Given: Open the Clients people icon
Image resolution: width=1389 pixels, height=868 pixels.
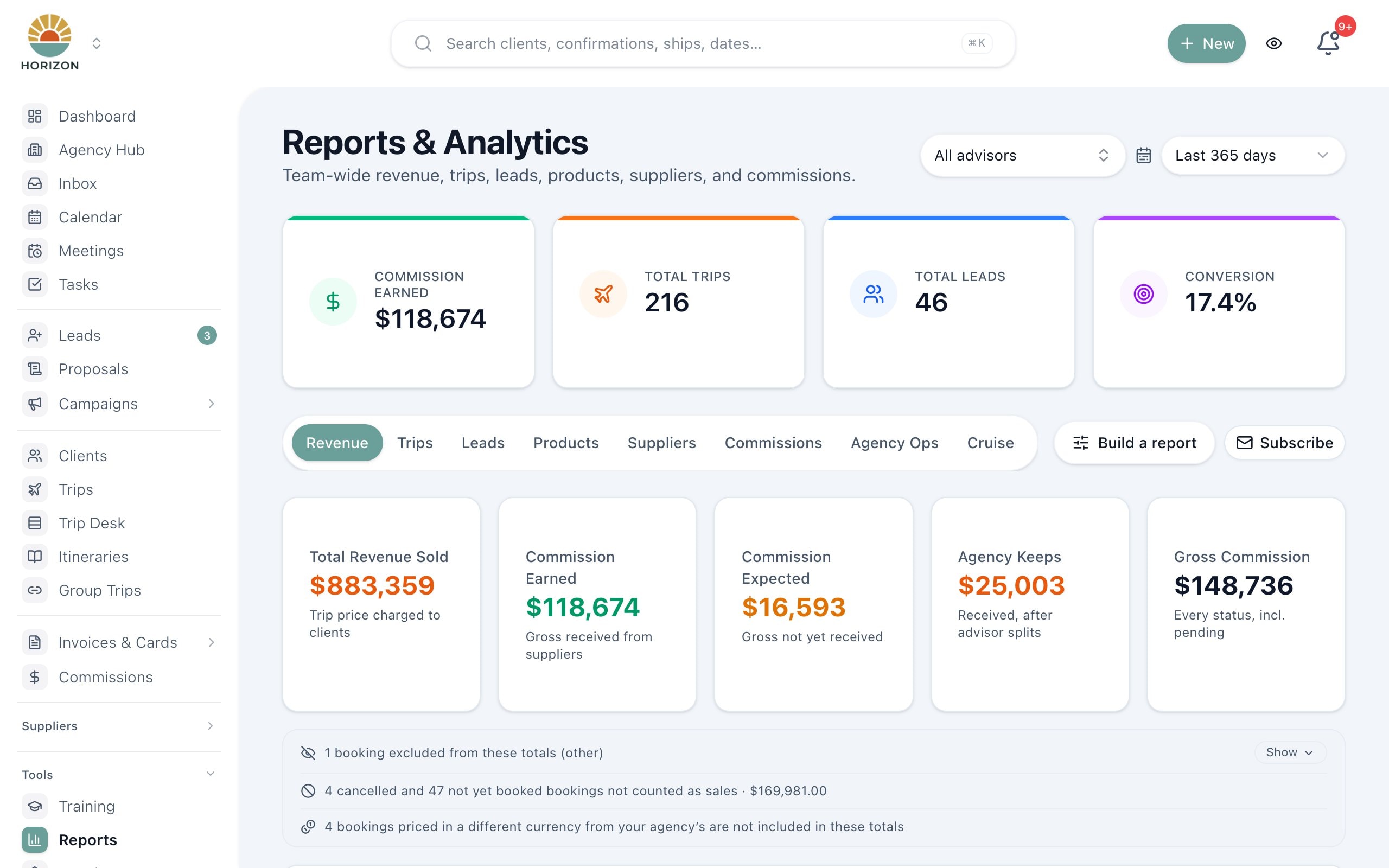Looking at the screenshot, I should click(x=34, y=456).
